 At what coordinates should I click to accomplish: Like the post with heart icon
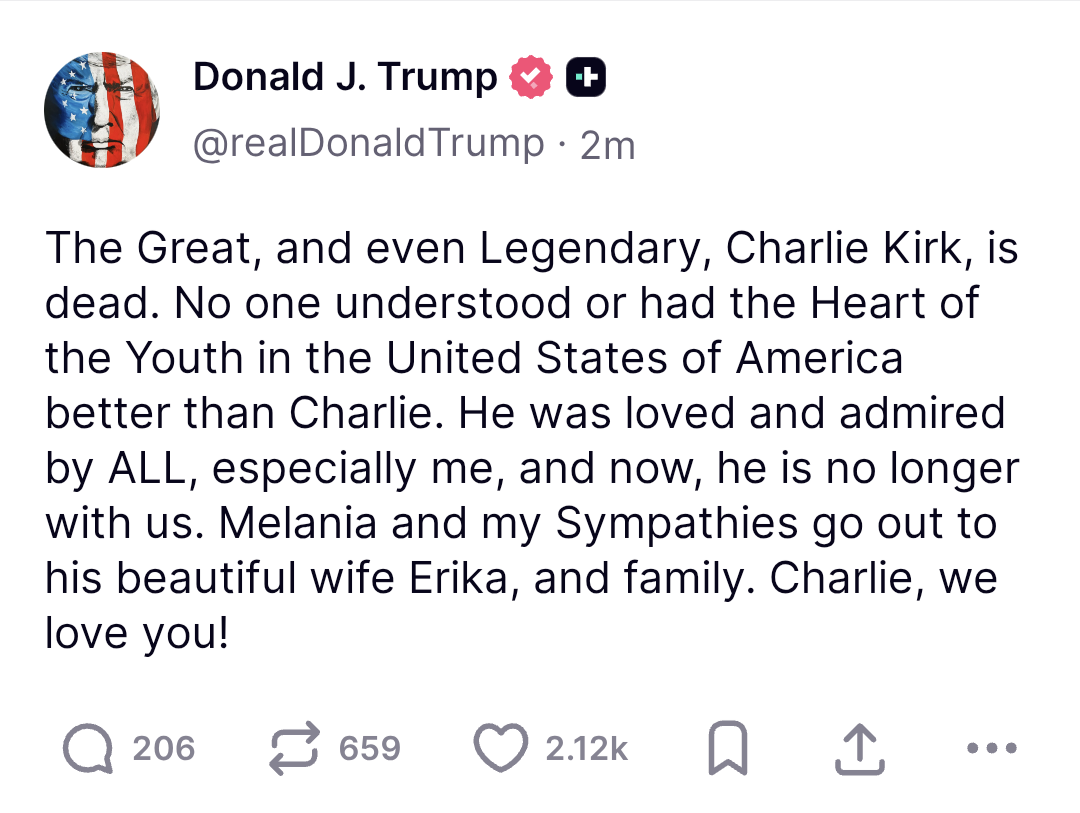pos(501,748)
